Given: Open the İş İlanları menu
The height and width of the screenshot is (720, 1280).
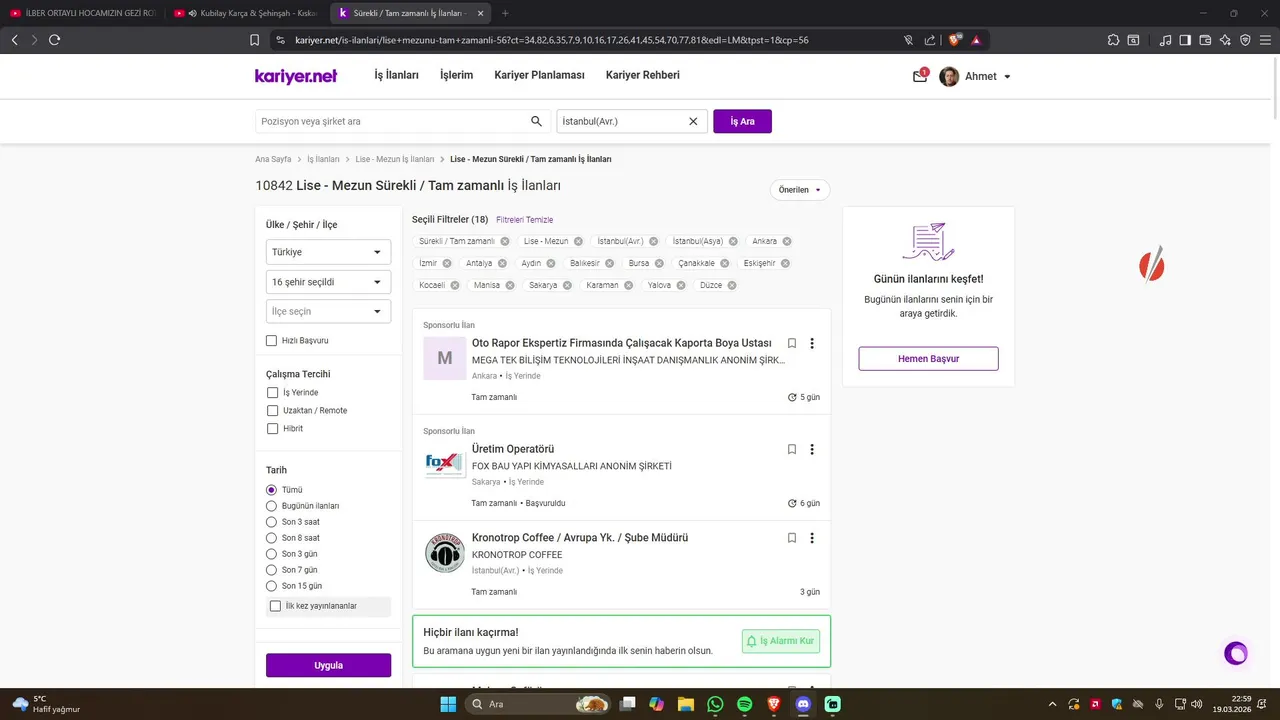Looking at the screenshot, I should coord(396,75).
